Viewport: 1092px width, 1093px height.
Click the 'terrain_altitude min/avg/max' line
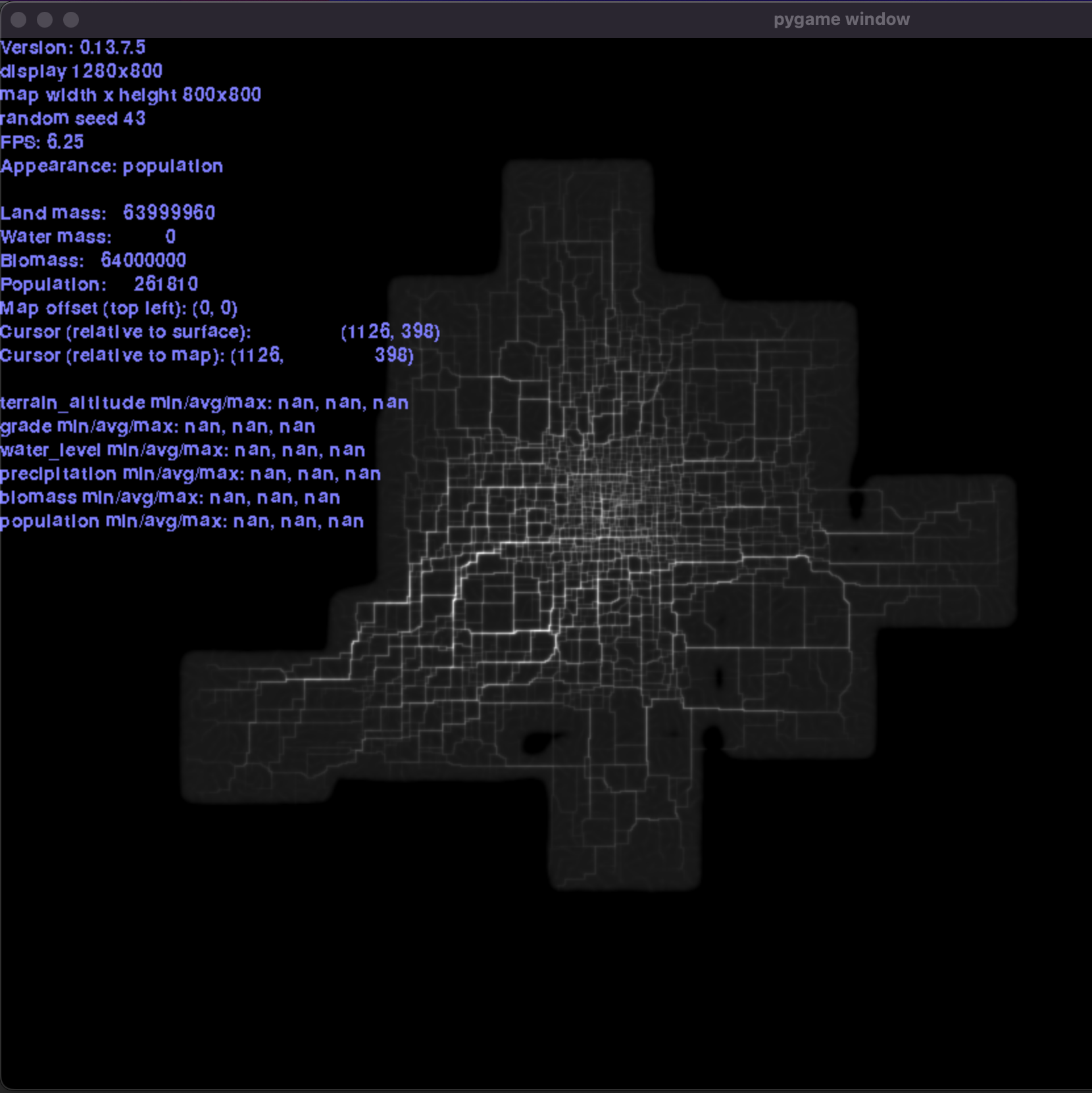pos(205,402)
